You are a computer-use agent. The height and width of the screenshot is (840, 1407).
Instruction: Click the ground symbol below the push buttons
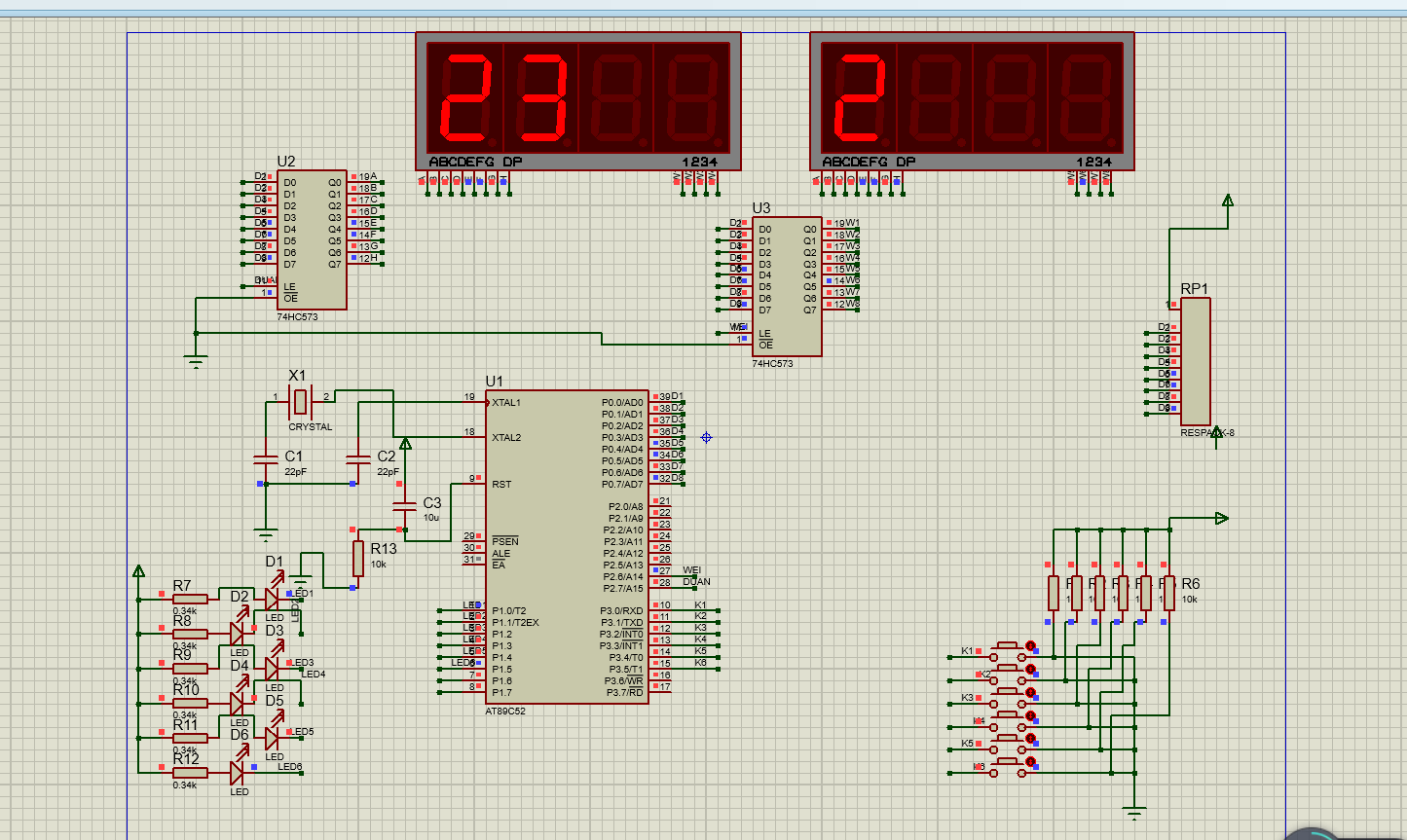[1133, 812]
